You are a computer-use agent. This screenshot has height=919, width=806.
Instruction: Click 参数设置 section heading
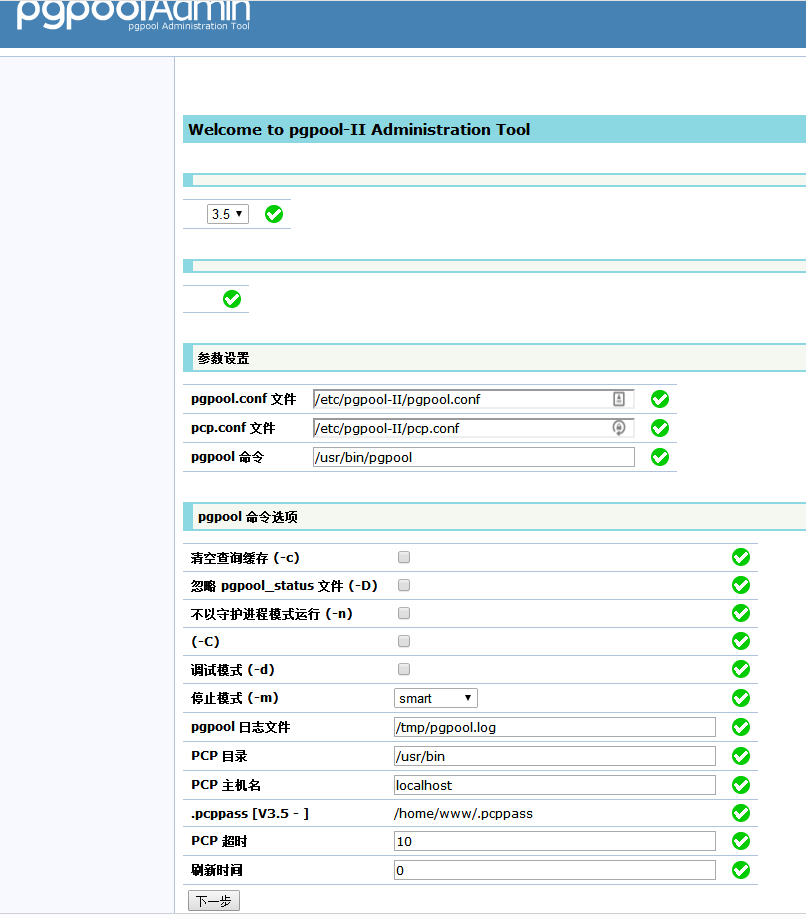(223, 358)
